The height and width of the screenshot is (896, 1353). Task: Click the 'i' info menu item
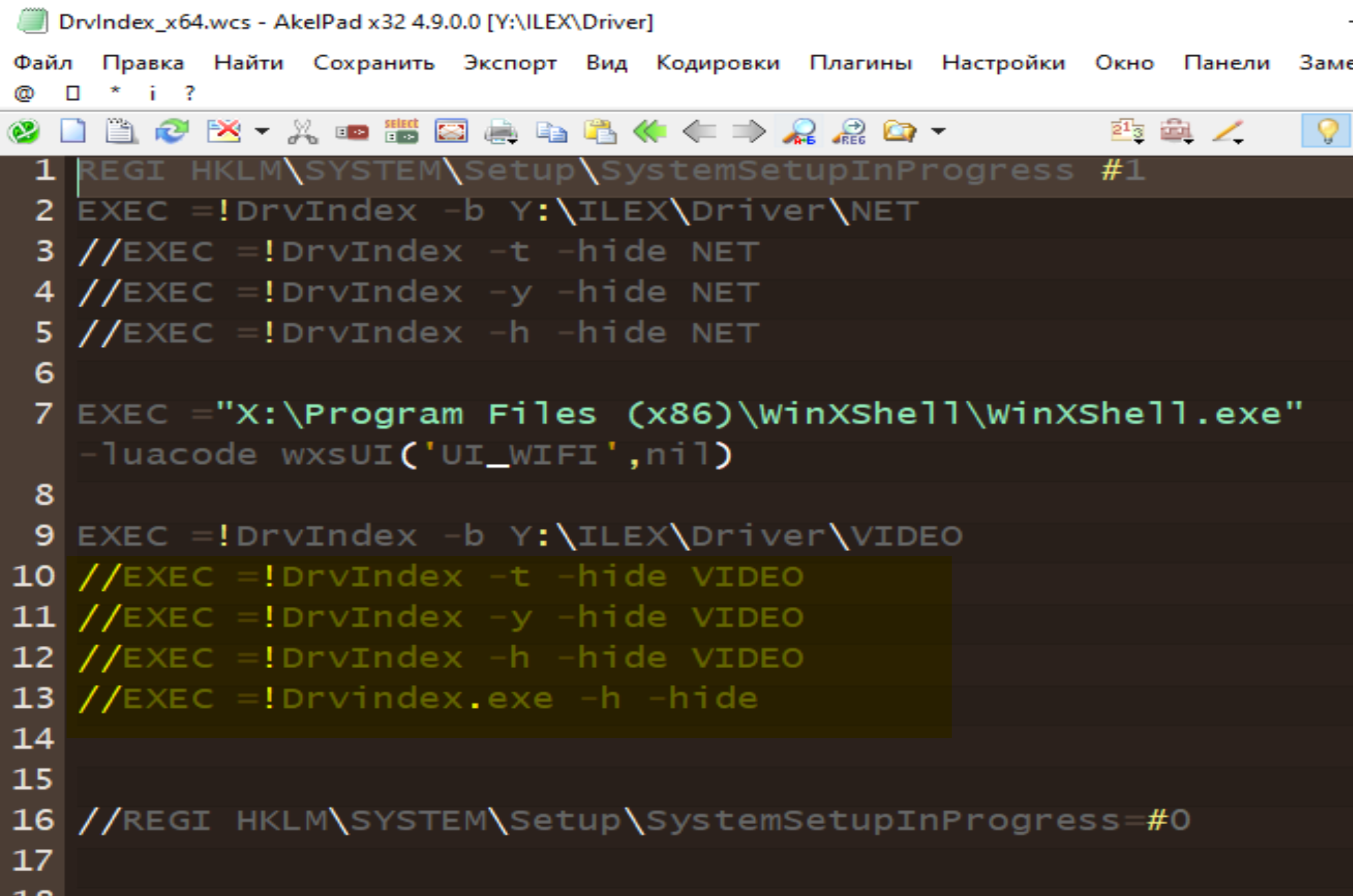pos(153,93)
